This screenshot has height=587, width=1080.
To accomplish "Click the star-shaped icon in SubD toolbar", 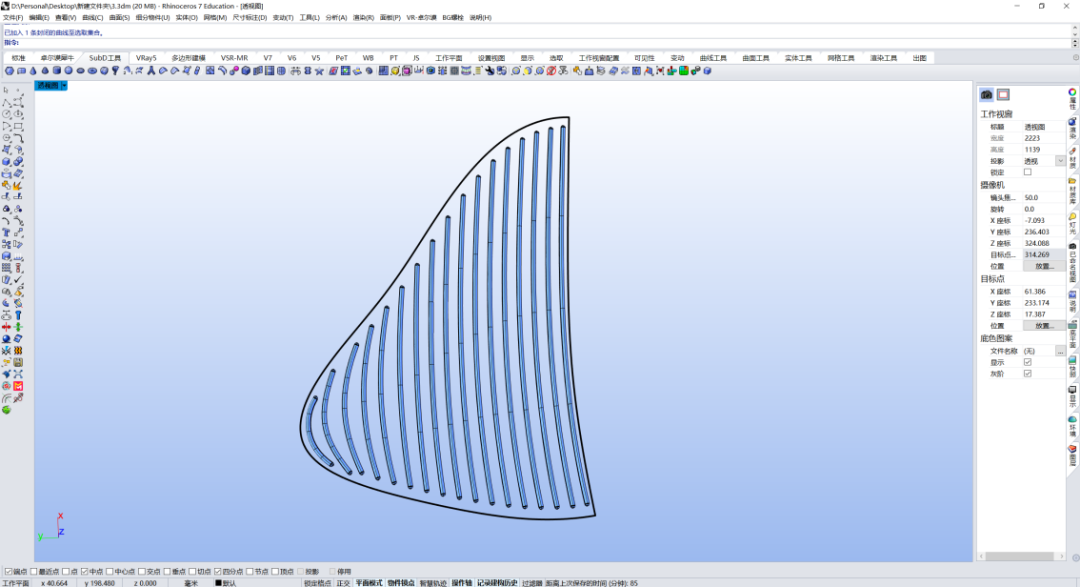I will pyautogui.click(x=319, y=71).
